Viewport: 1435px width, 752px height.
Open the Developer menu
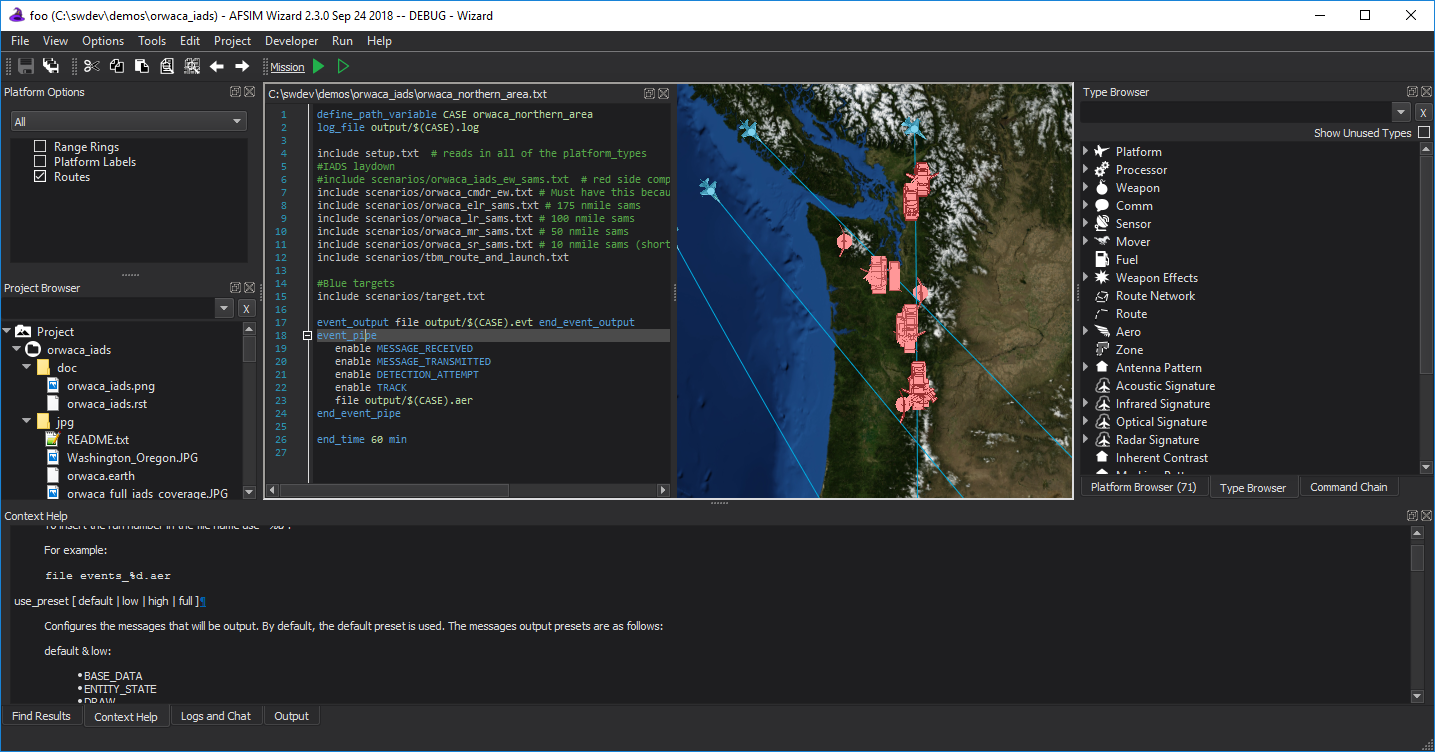291,41
